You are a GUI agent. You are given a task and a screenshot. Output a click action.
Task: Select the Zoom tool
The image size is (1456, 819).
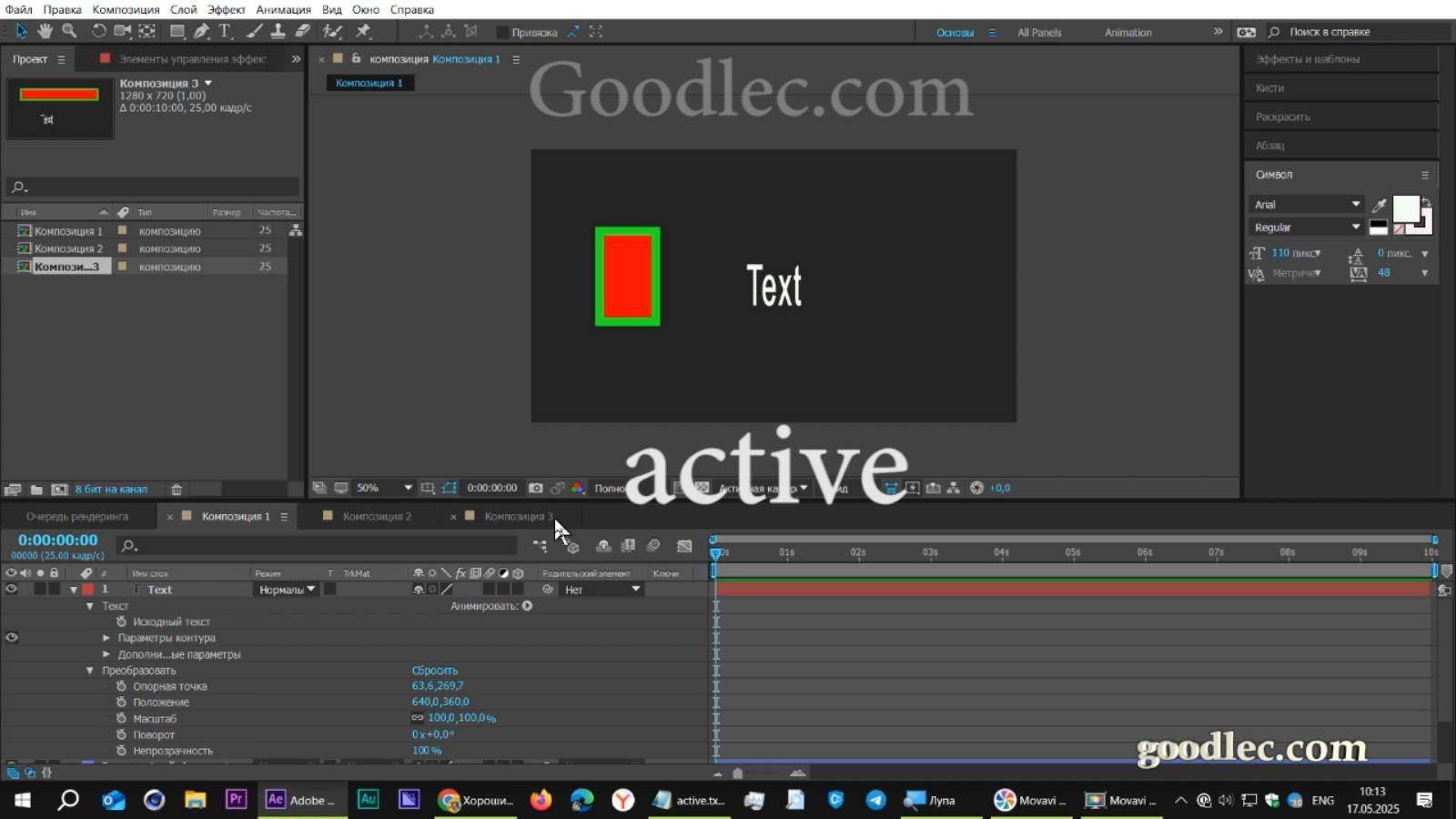point(69,32)
